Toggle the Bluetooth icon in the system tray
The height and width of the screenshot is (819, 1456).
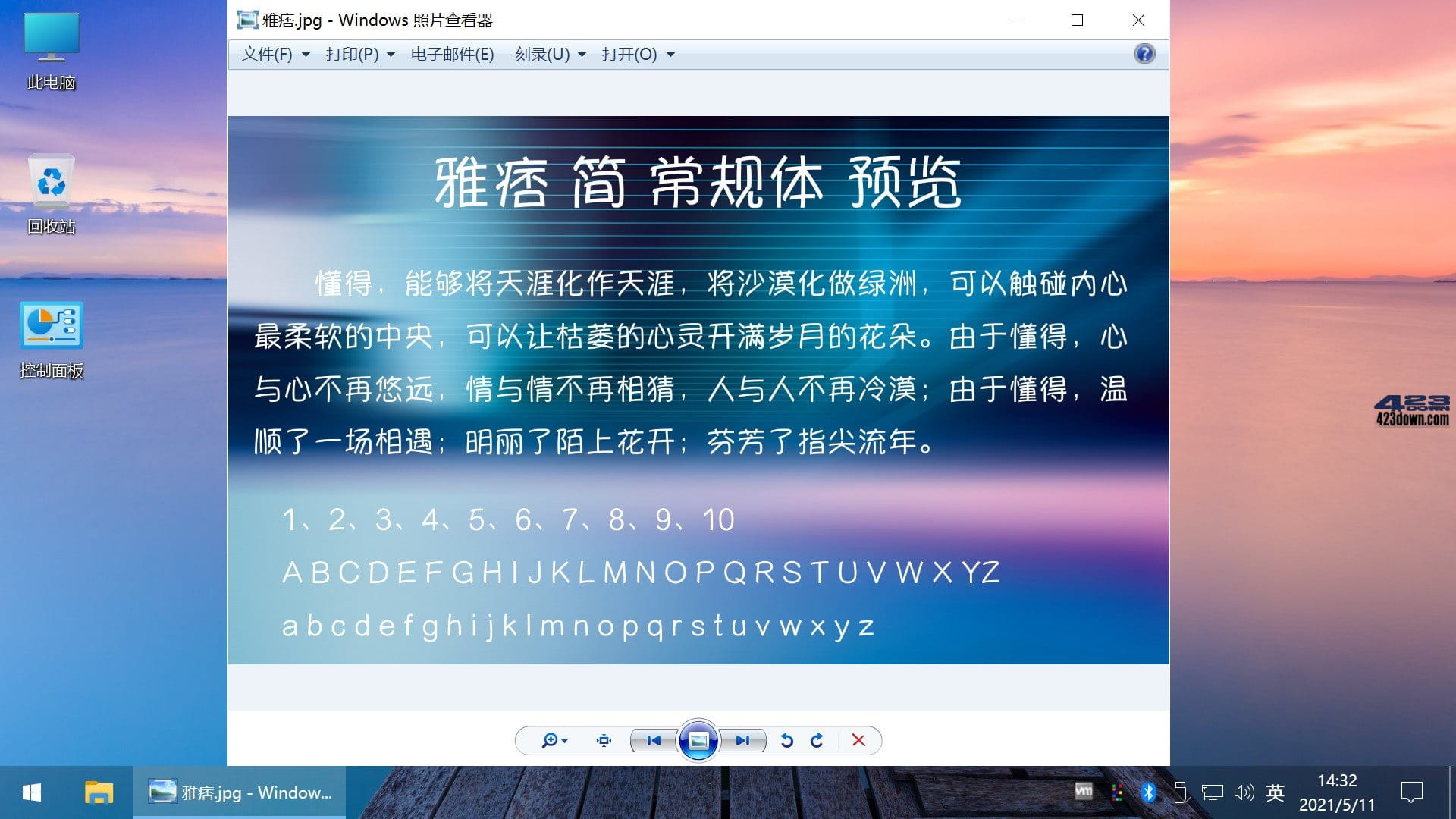(1147, 793)
